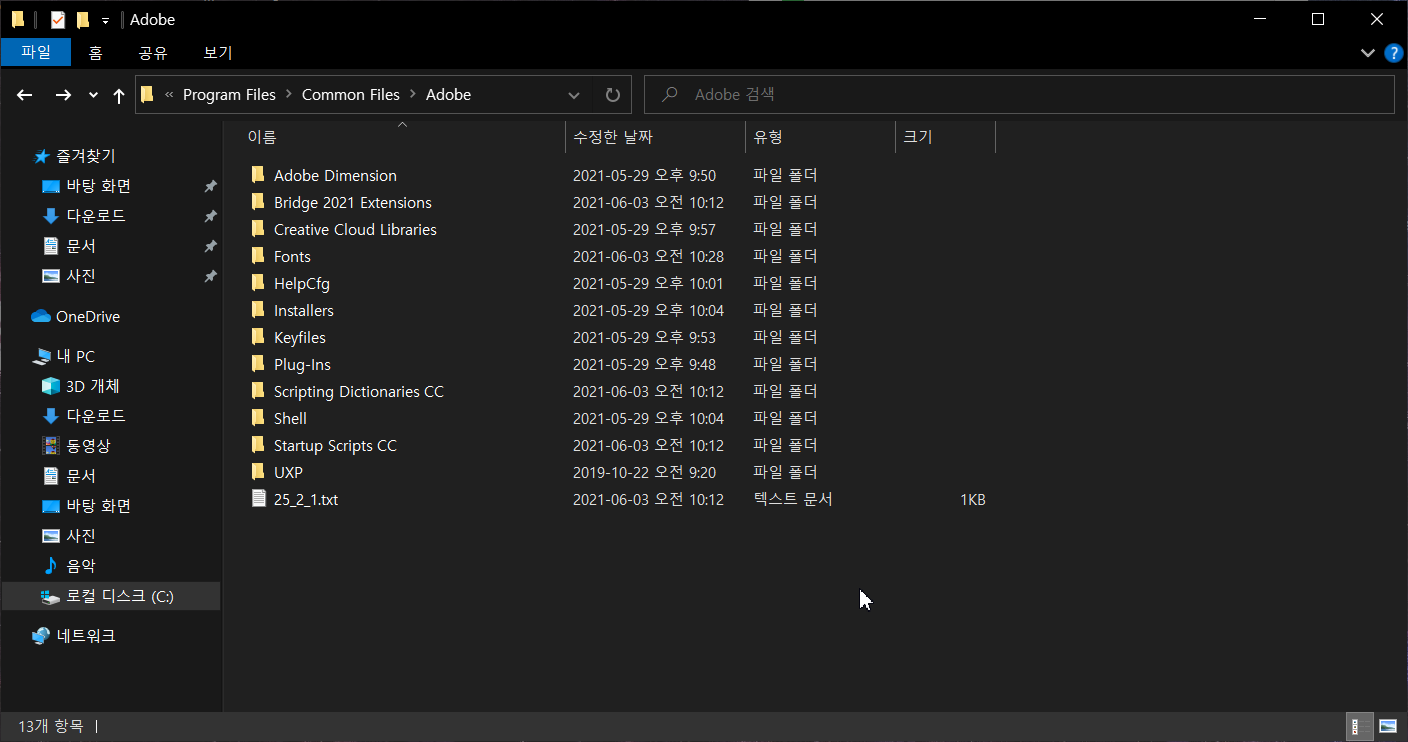Image resolution: width=1408 pixels, height=742 pixels.
Task: Click the Bridge 2021 Extensions folder icon
Action: [x=258, y=202]
